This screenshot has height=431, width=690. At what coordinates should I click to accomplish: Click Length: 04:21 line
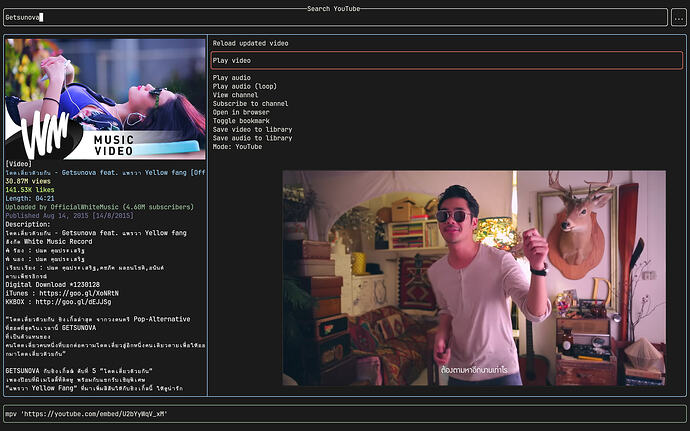(30, 198)
